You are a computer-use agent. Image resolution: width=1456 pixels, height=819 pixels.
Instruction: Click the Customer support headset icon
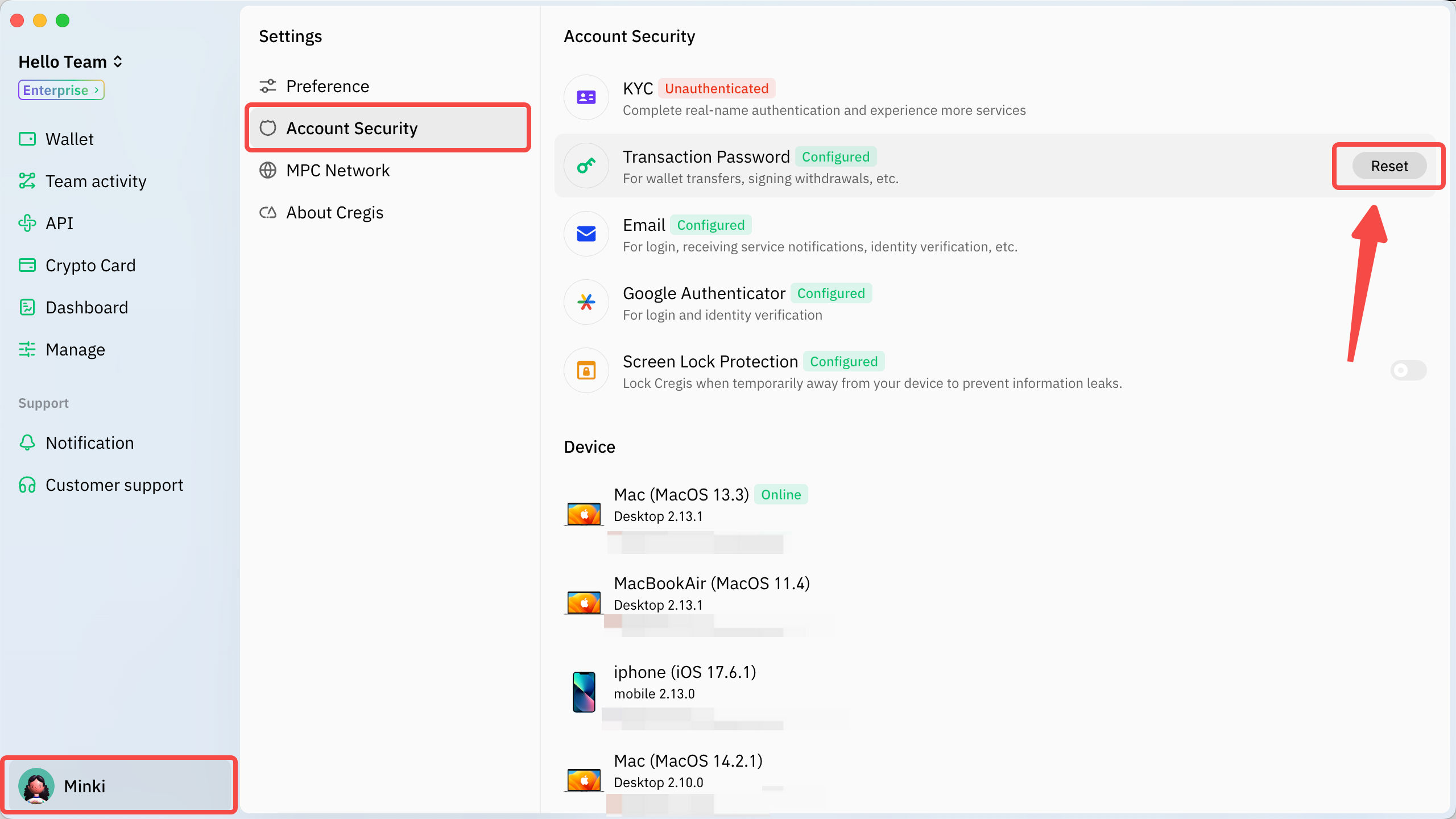[x=27, y=485]
